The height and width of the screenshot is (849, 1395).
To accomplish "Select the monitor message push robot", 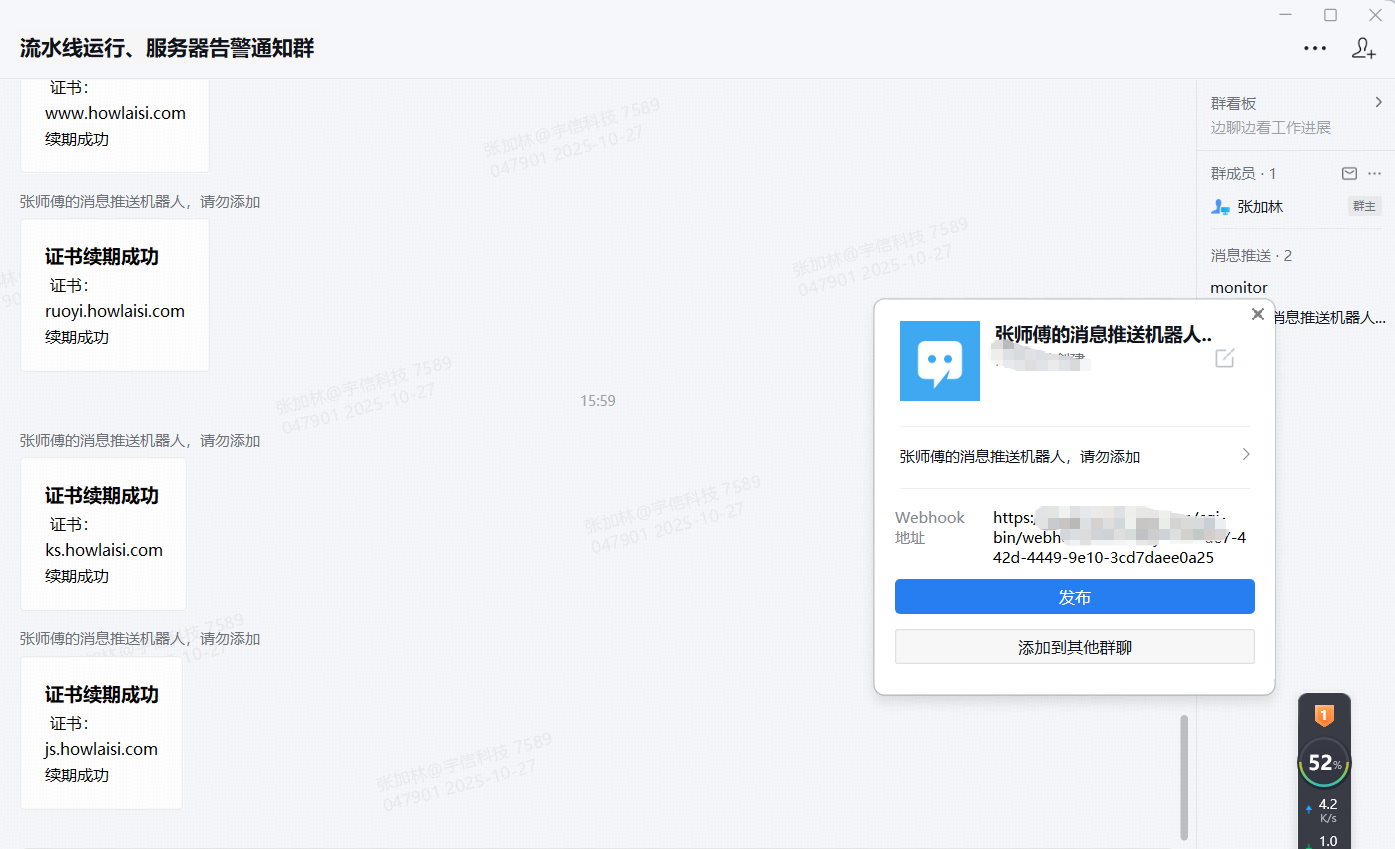I will 1239,288.
